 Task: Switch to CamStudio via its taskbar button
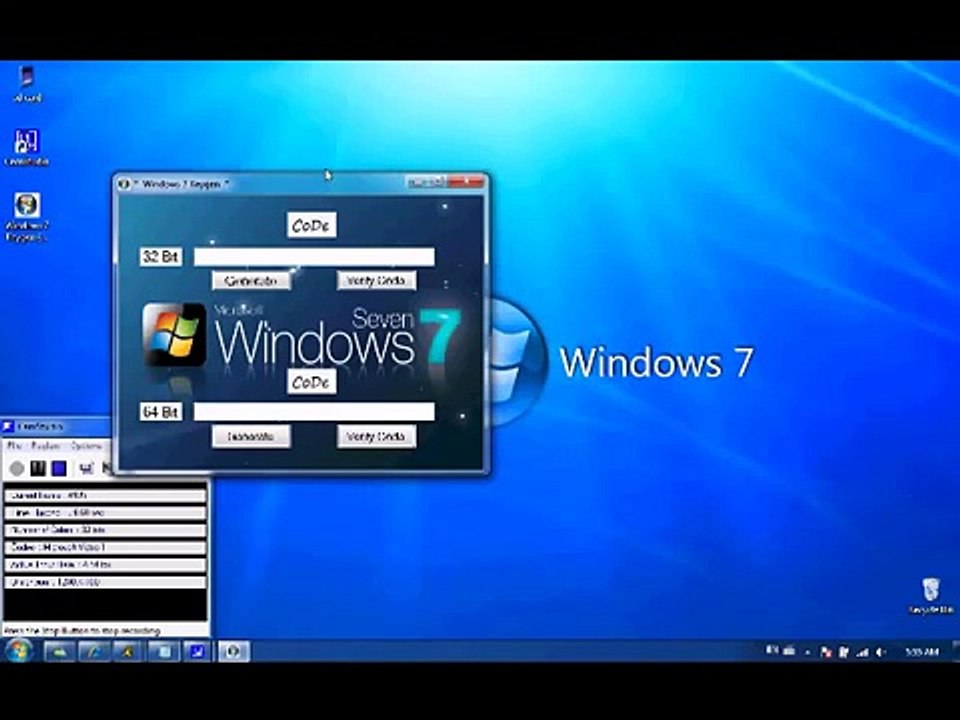[197, 651]
